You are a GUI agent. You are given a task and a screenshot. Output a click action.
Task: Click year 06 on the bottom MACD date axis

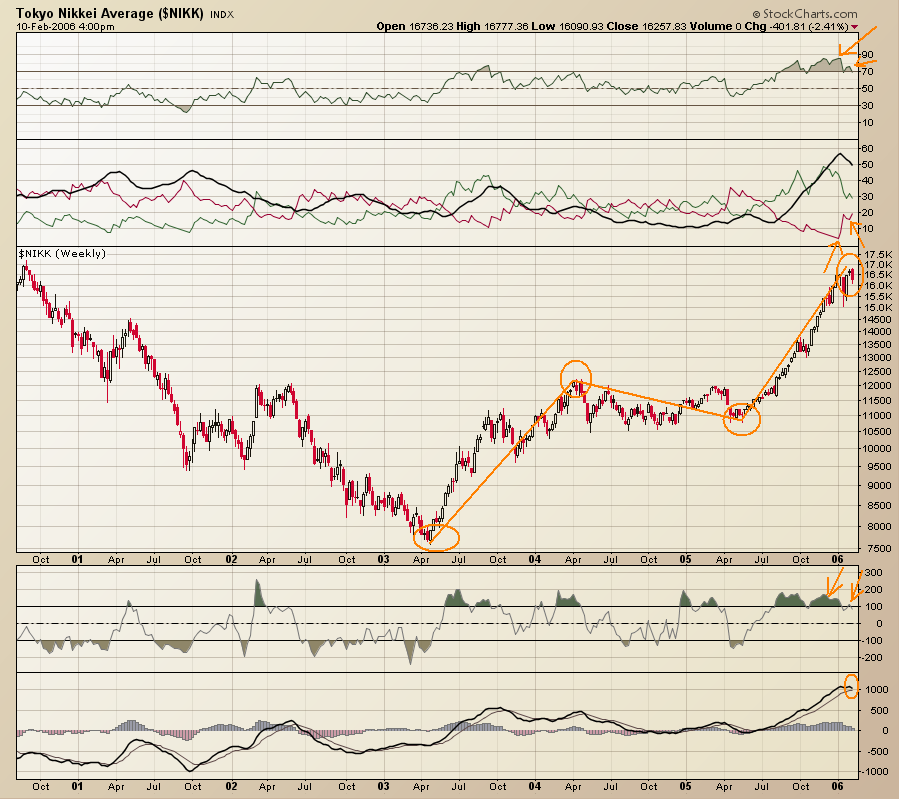coord(837,787)
